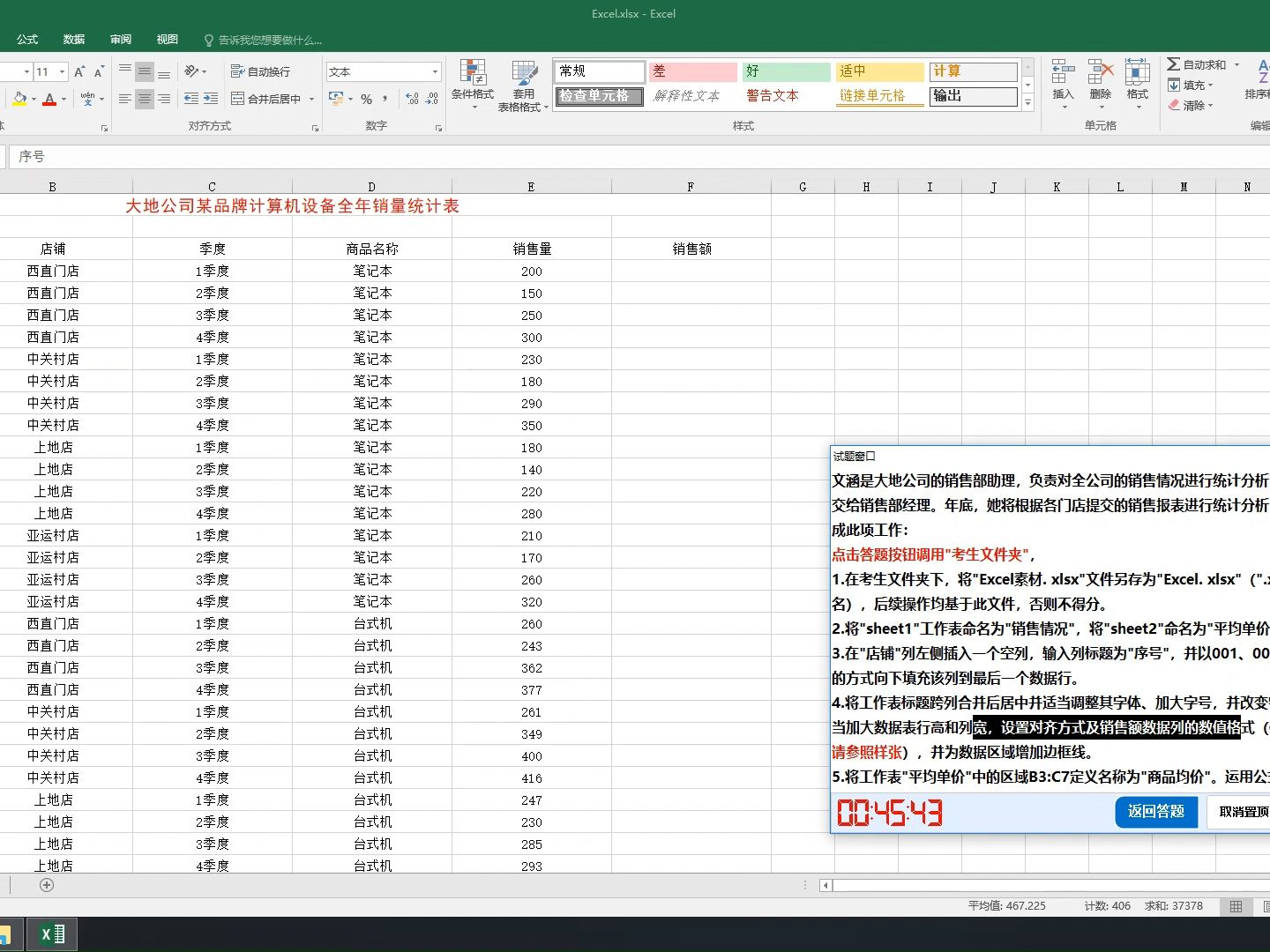Apply the 好 cell style
This screenshot has width=1270, height=952.
tap(787, 71)
